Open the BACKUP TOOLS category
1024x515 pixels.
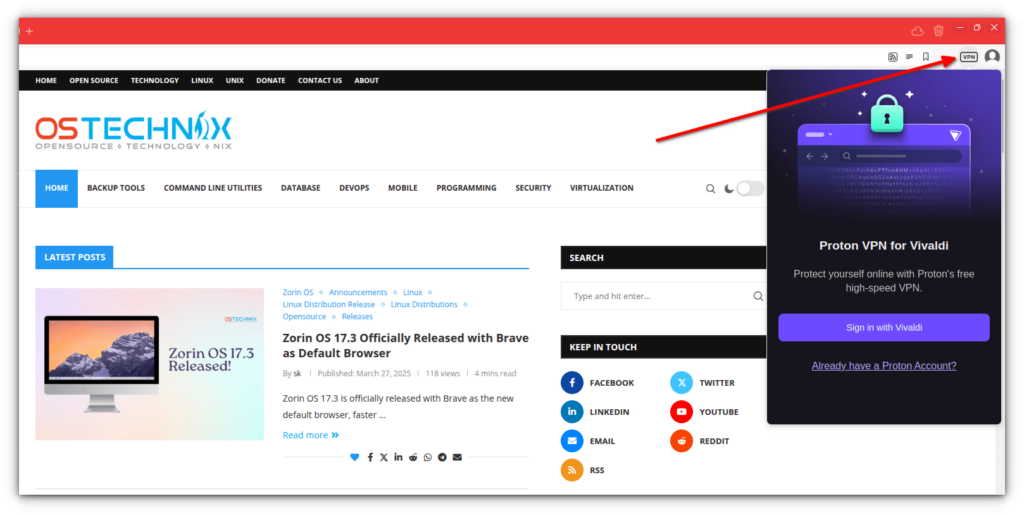pos(116,188)
